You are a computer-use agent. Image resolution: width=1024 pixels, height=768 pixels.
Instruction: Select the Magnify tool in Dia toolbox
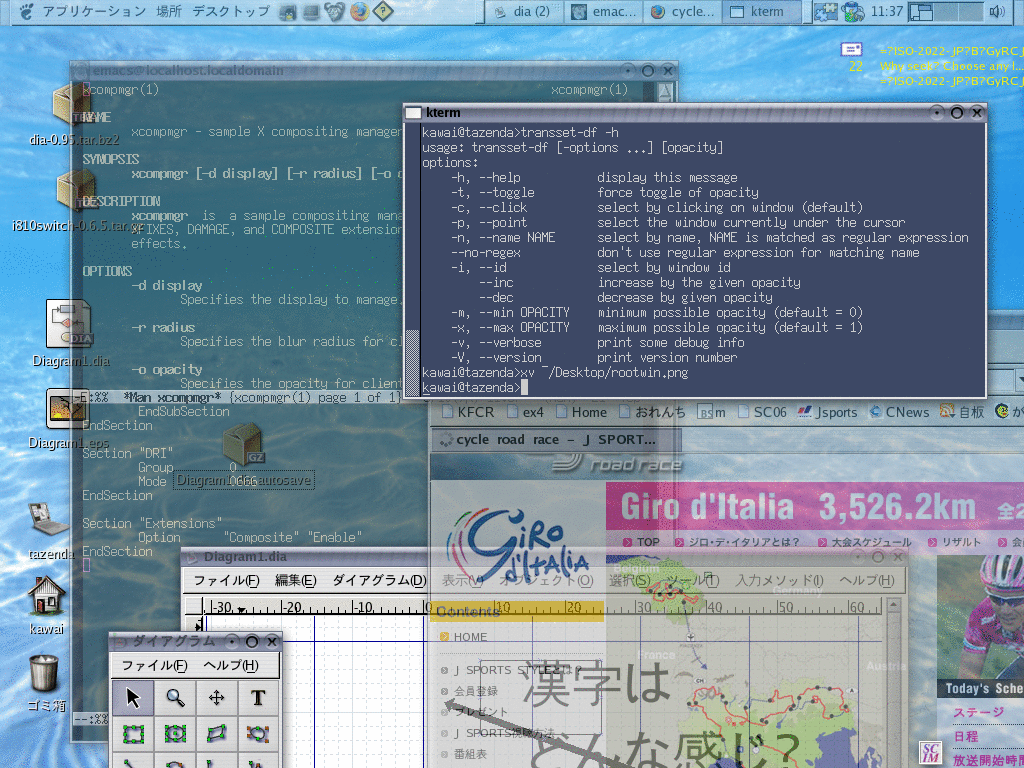click(x=175, y=697)
